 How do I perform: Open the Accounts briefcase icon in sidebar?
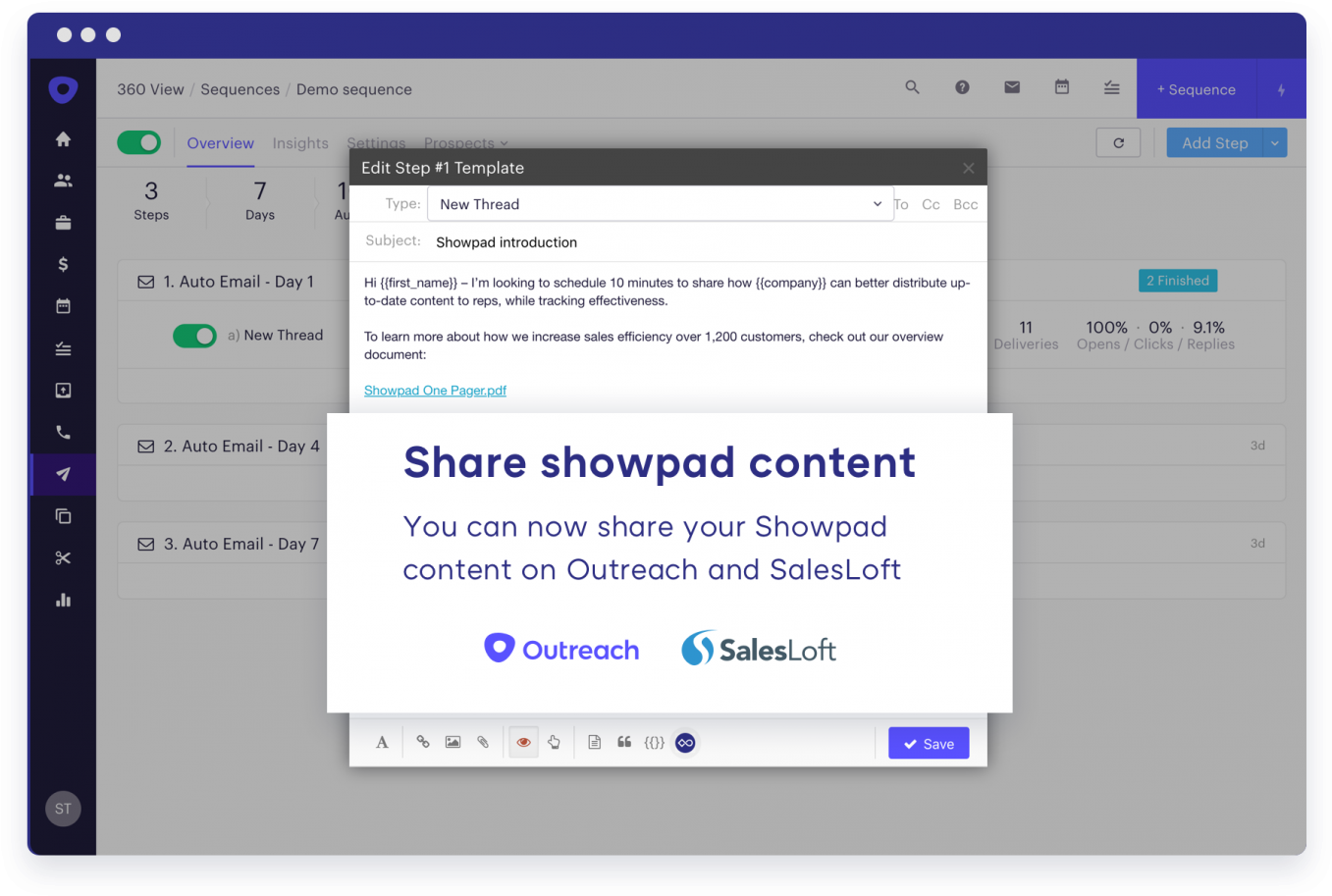[x=63, y=223]
